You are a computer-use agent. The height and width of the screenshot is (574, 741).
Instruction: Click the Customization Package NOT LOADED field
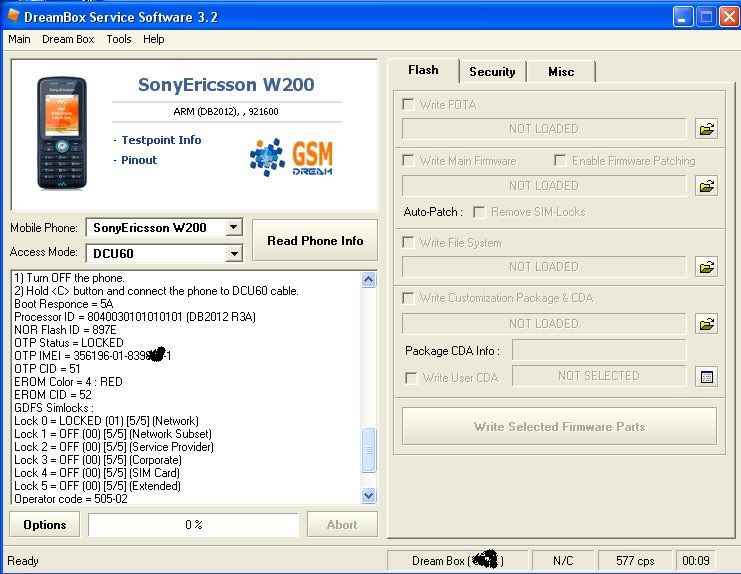point(543,324)
